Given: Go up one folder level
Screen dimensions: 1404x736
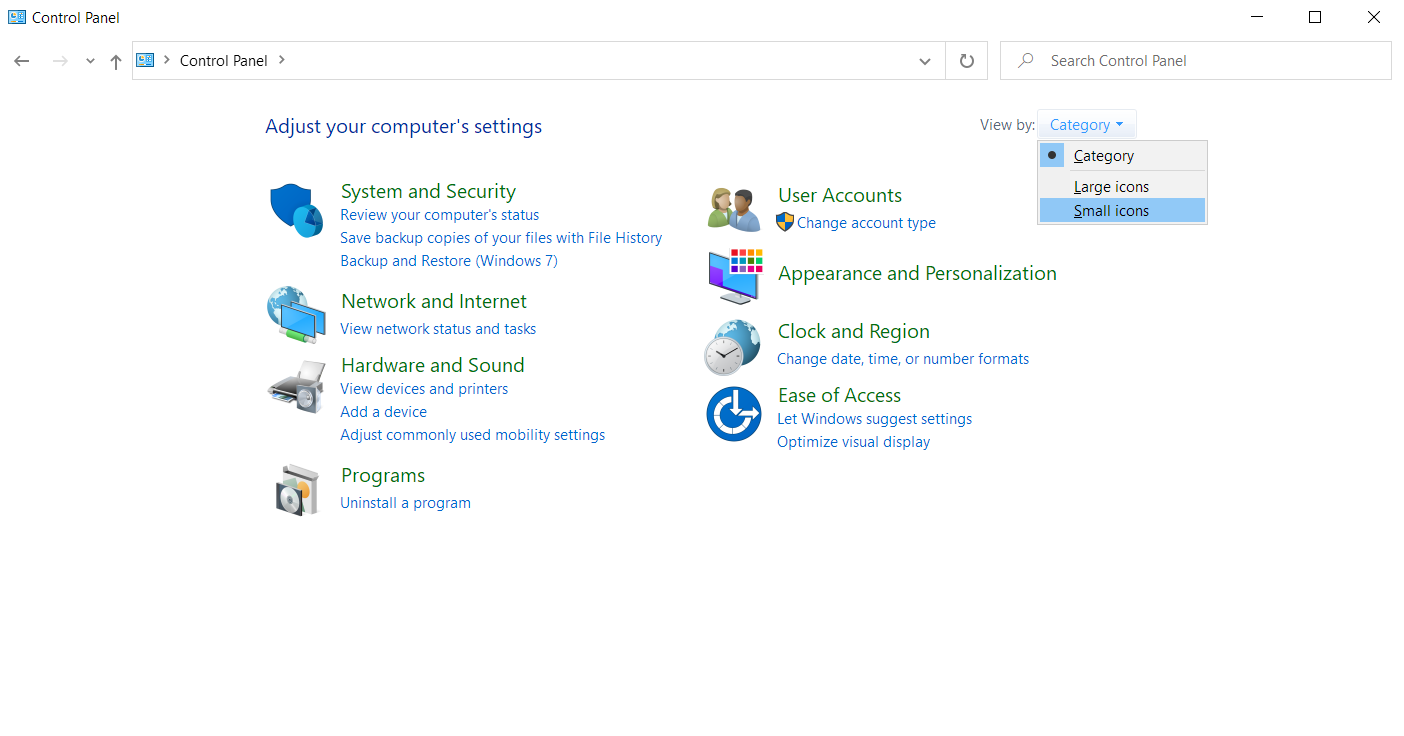Looking at the screenshot, I should [x=116, y=61].
